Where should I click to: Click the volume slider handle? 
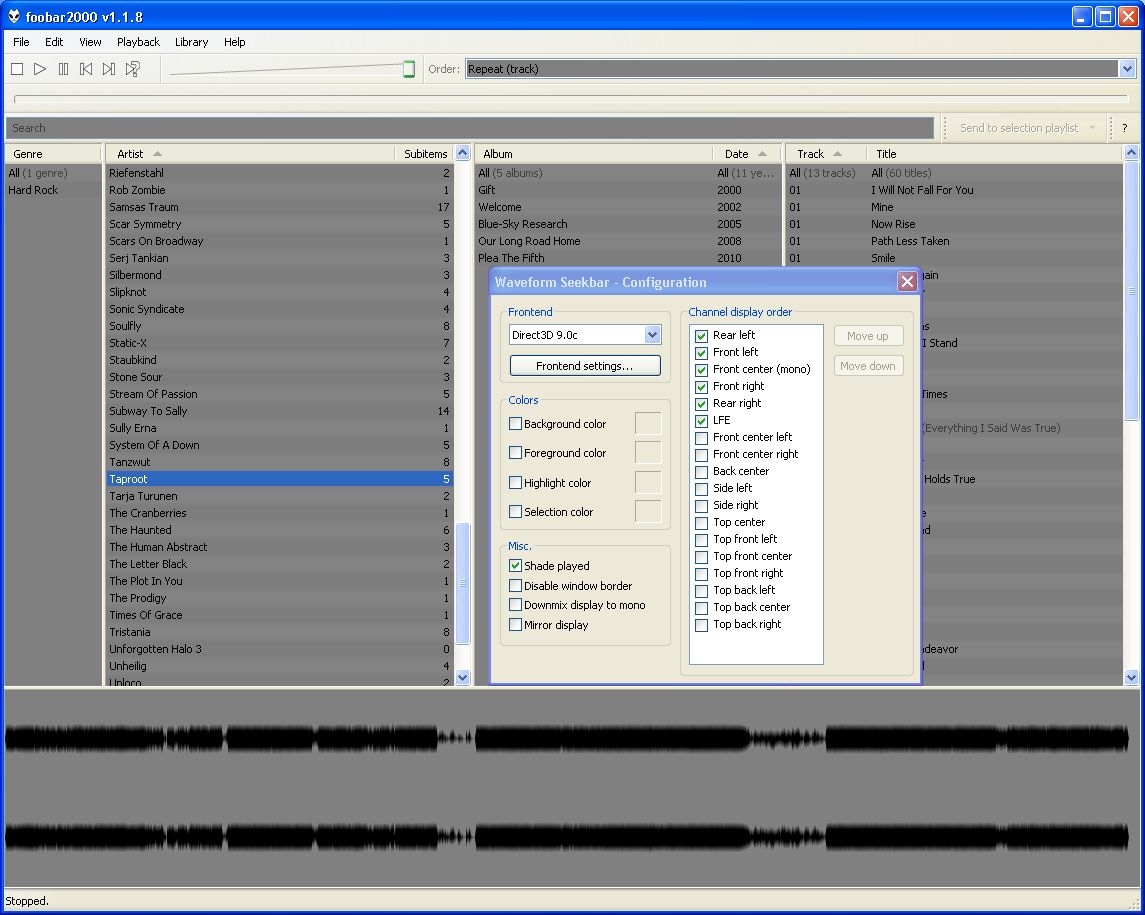pyautogui.click(x=409, y=69)
